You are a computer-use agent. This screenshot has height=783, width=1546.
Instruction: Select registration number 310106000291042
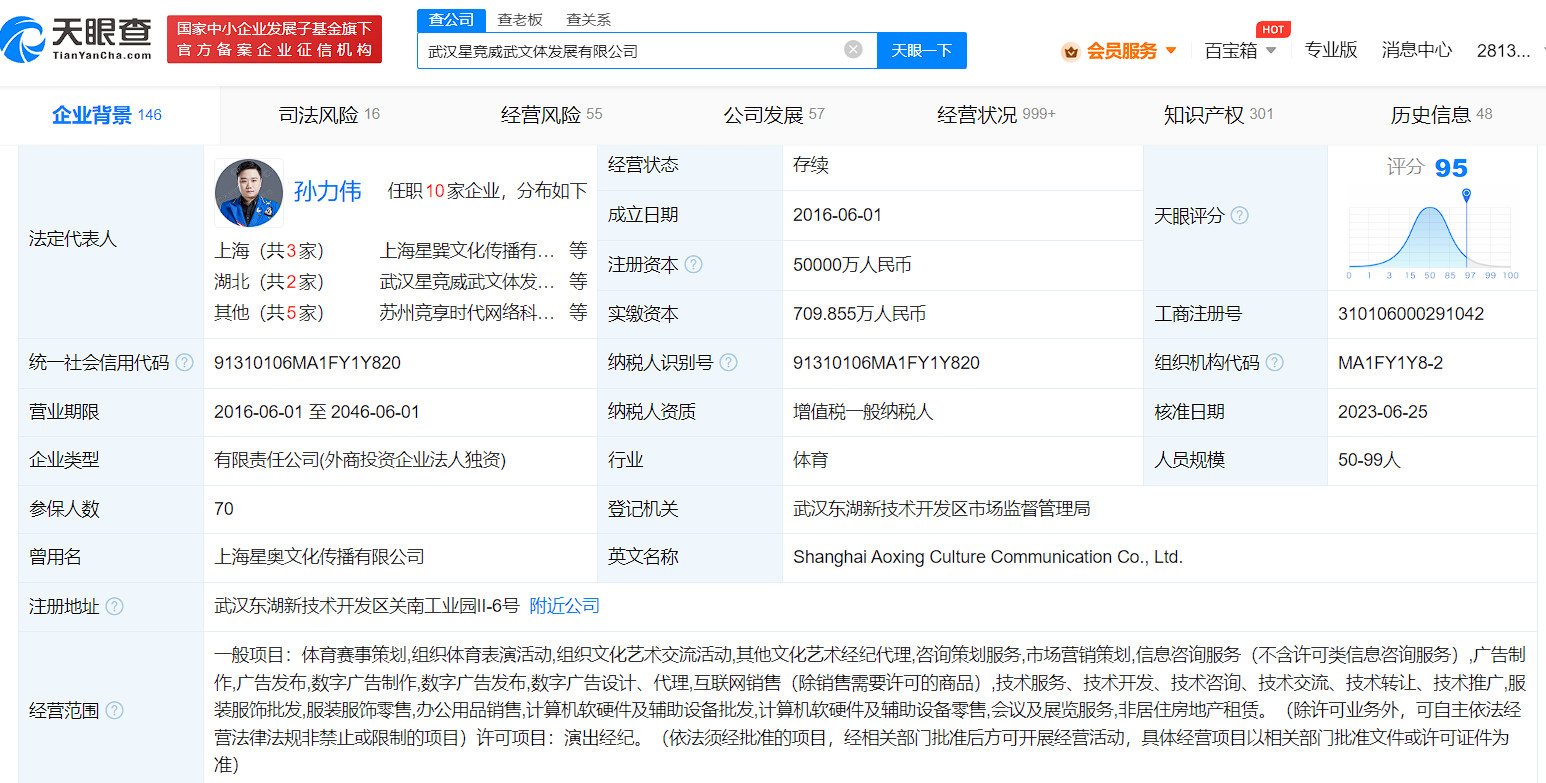pyautogui.click(x=1411, y=314)
